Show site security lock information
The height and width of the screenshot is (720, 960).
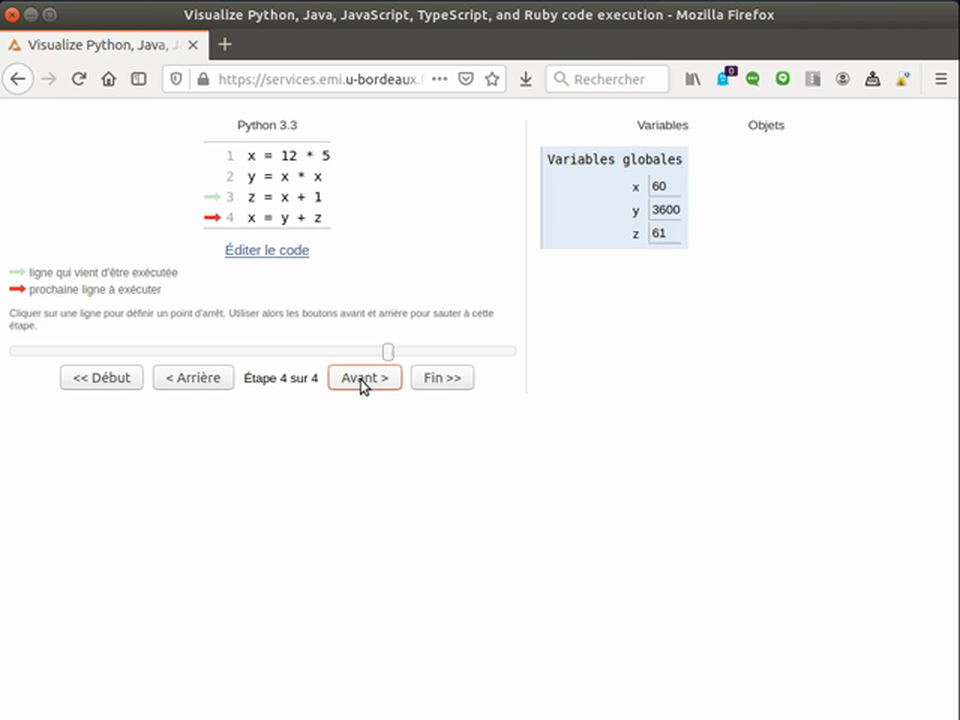[203, 79]
